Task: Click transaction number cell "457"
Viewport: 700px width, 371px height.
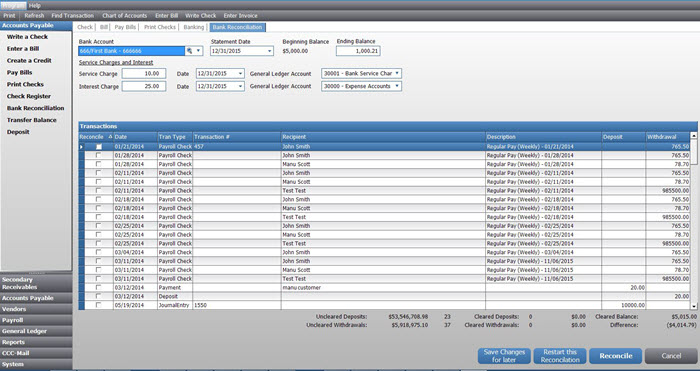Action: click(237, 146)
